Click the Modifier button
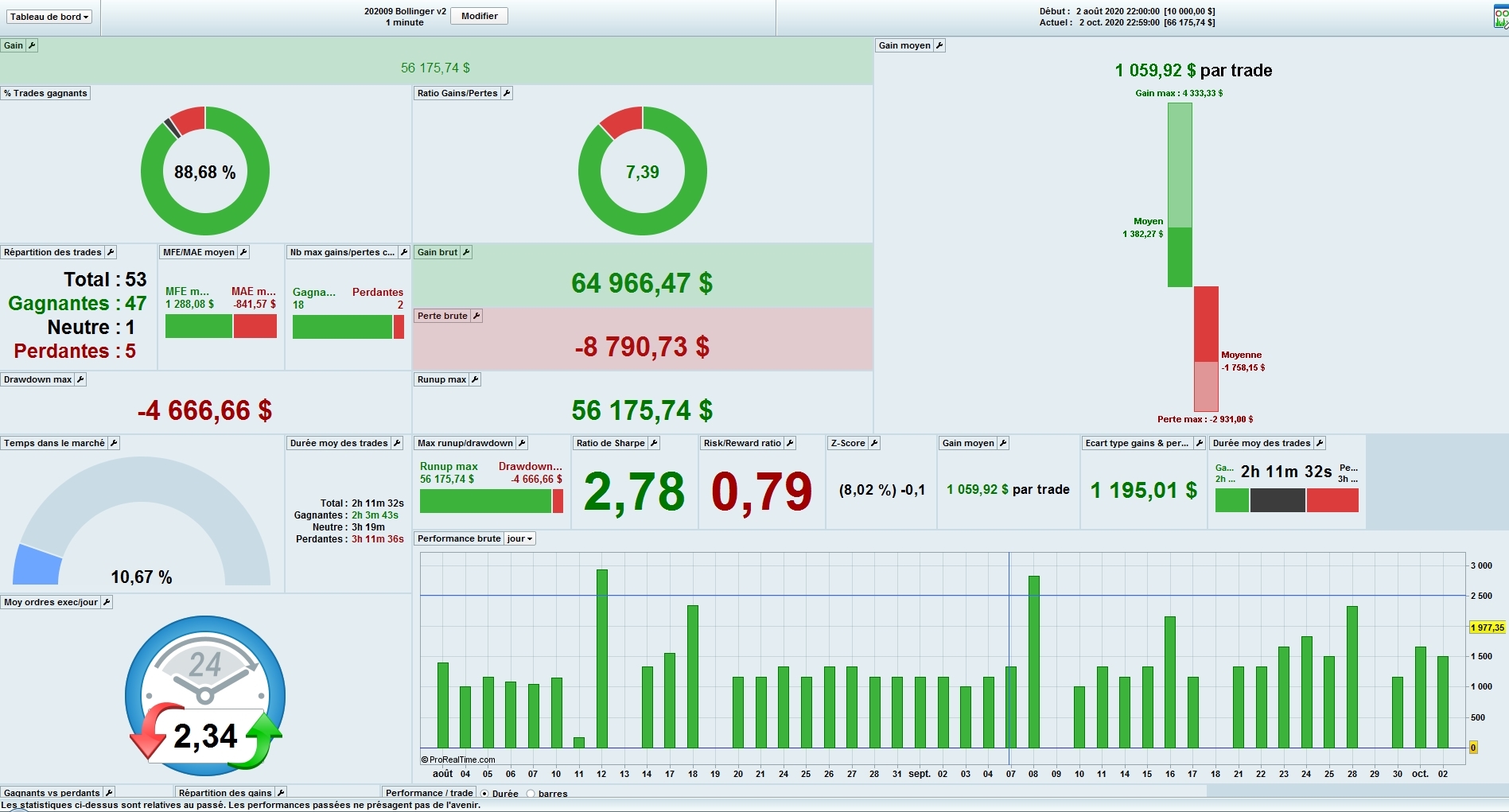This screenshot has height=812, width=1509. pyautogui.click(x=480, y=16)
